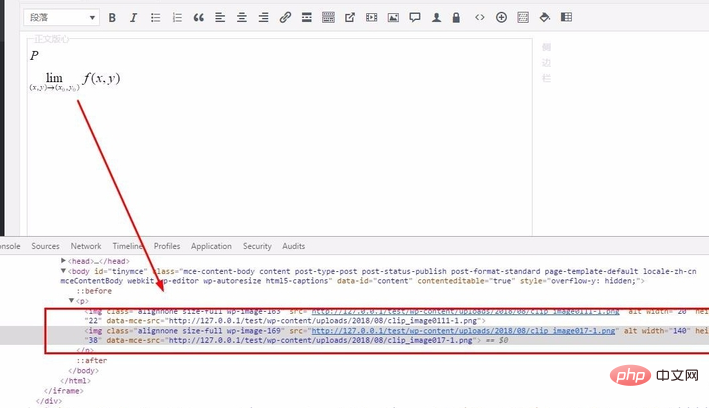Click the insert link chain icon
This screenshot has height=408, width=709.
[285, 18]
